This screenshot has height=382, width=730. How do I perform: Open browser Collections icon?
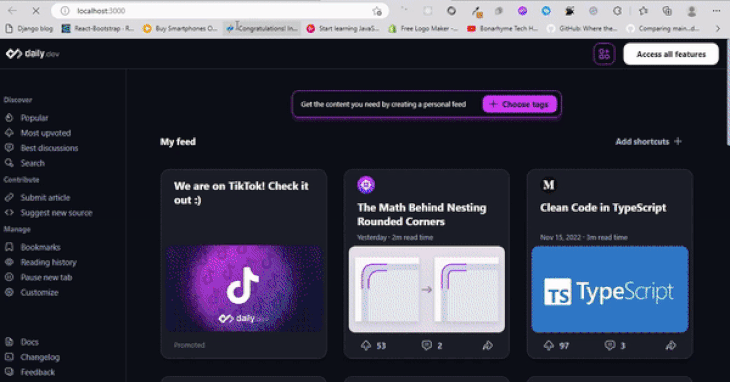pyautogui.click(x=667, y=11)
